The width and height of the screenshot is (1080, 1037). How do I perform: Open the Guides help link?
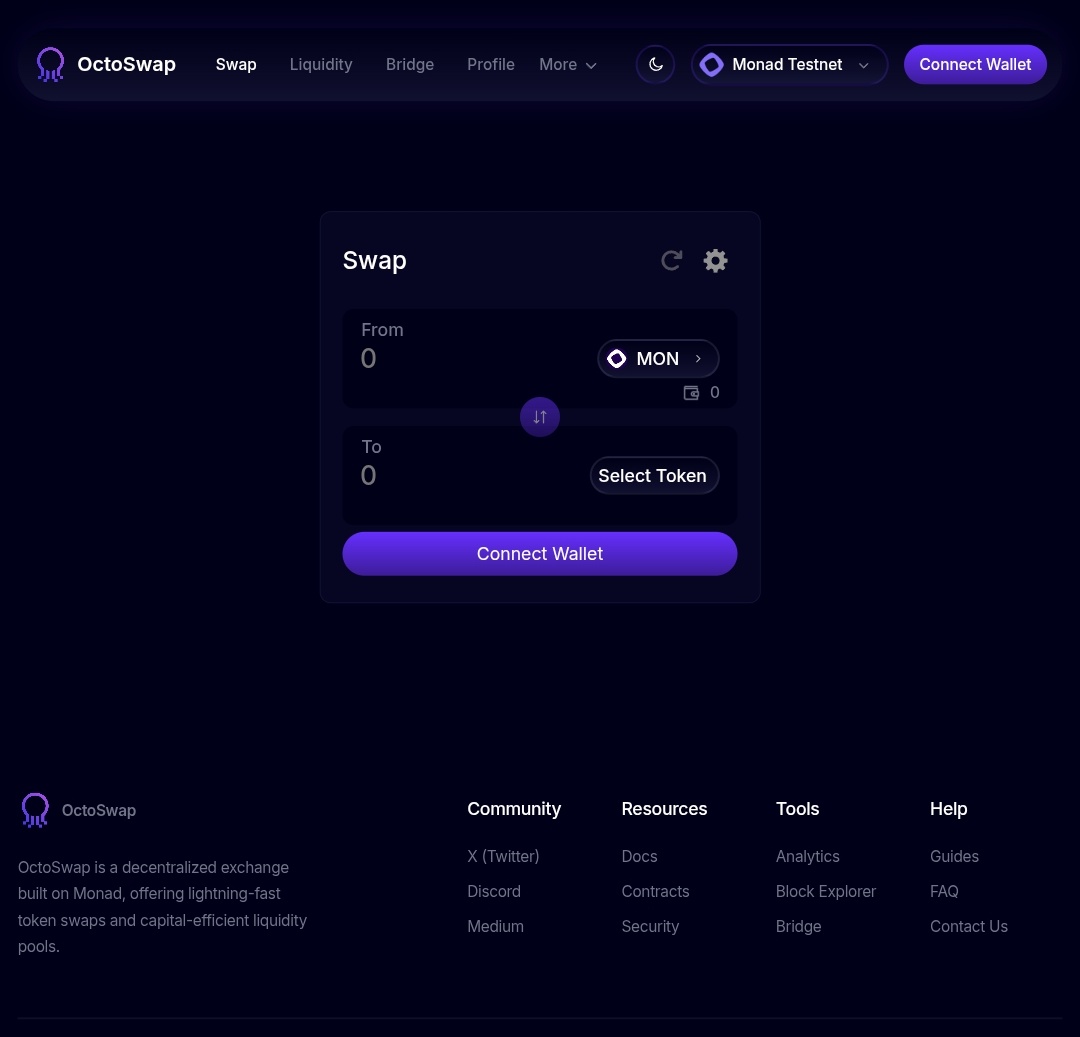click(954, 857)
